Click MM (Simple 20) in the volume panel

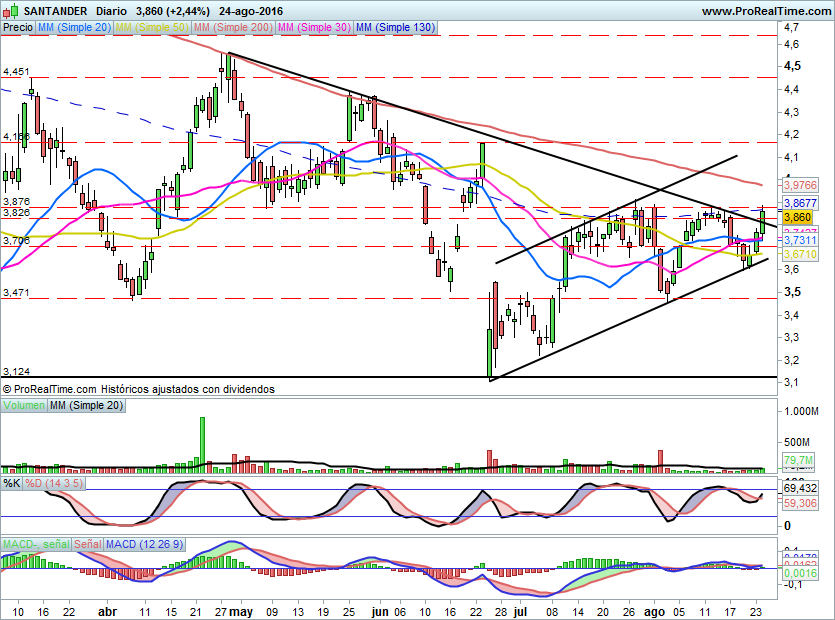click(86, 405)
